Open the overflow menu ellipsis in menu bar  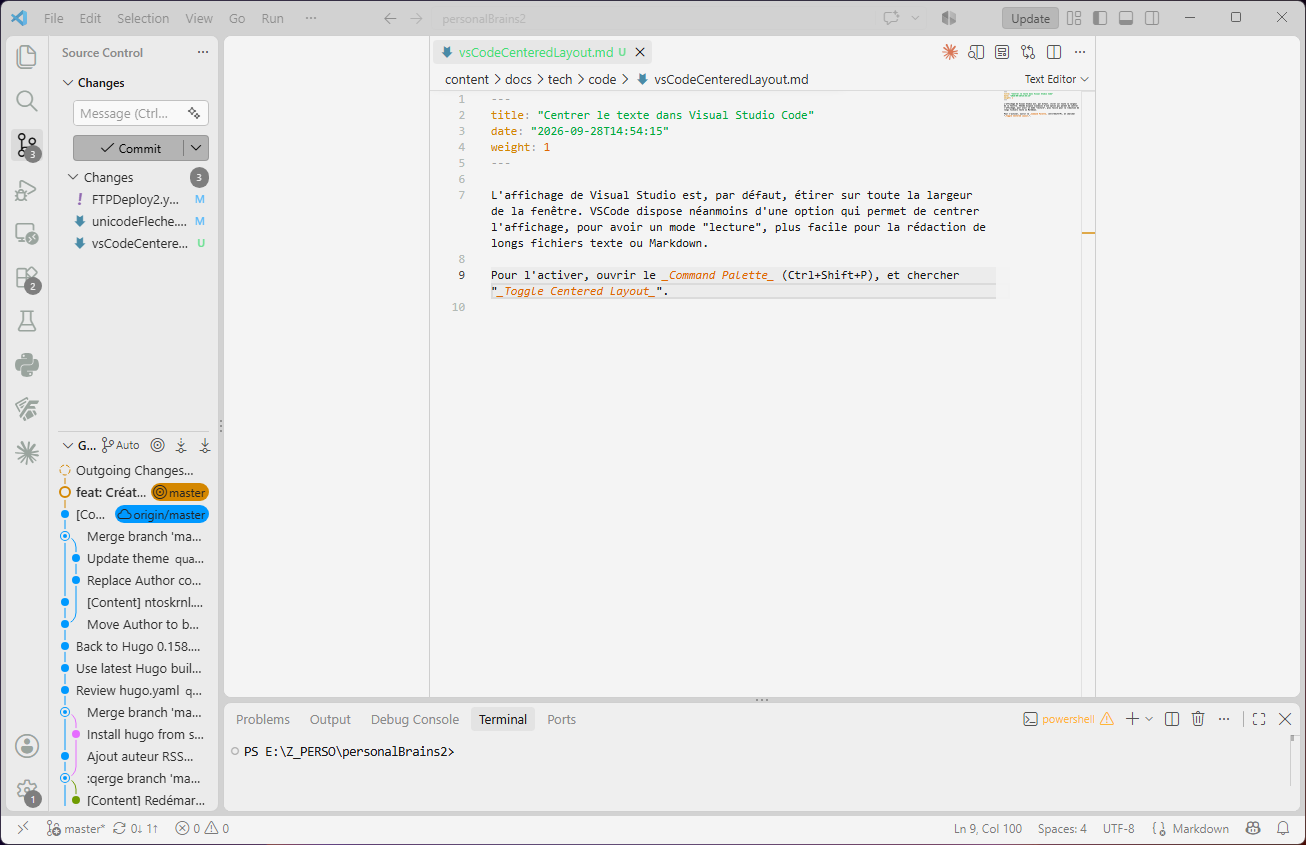click(311, 18)
